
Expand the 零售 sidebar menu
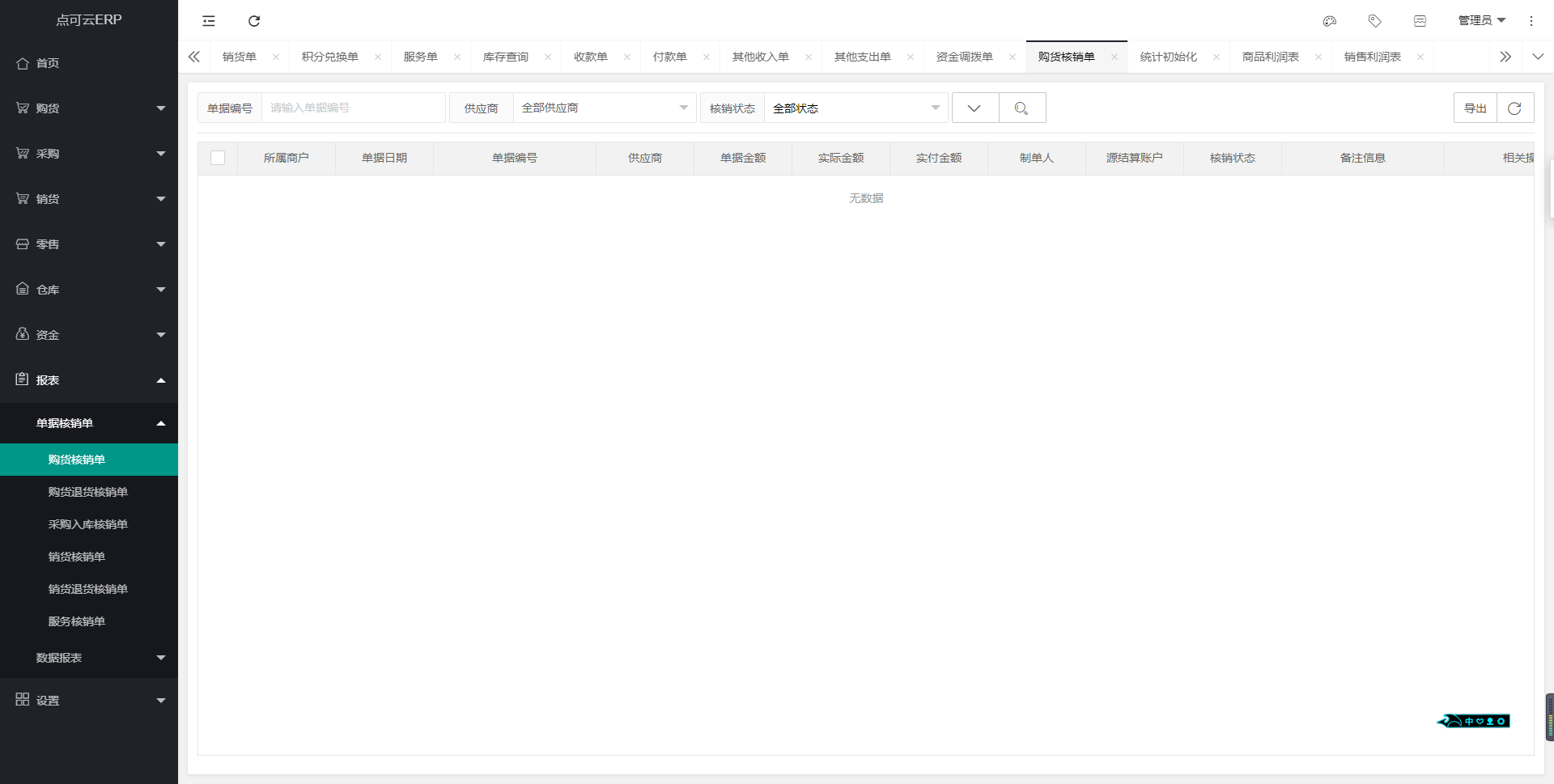89,244
